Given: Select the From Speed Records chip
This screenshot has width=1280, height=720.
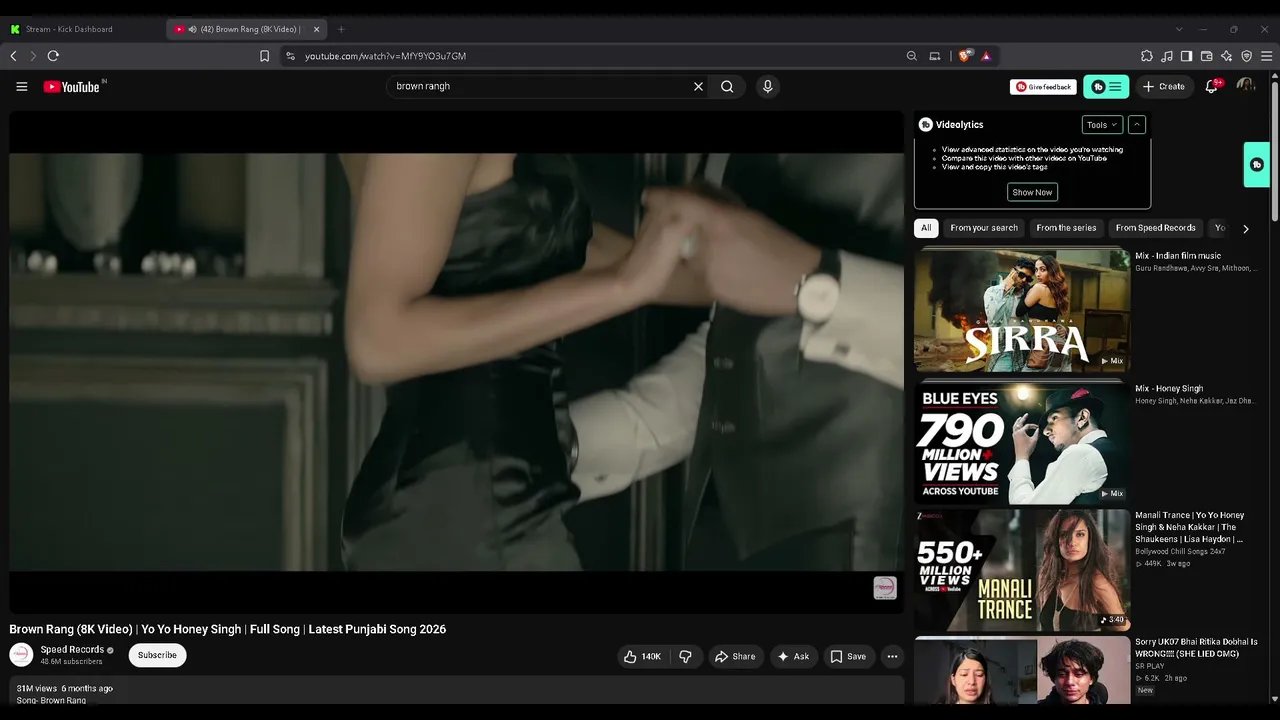Looking at the screenshot, I should pos(1155,228).
